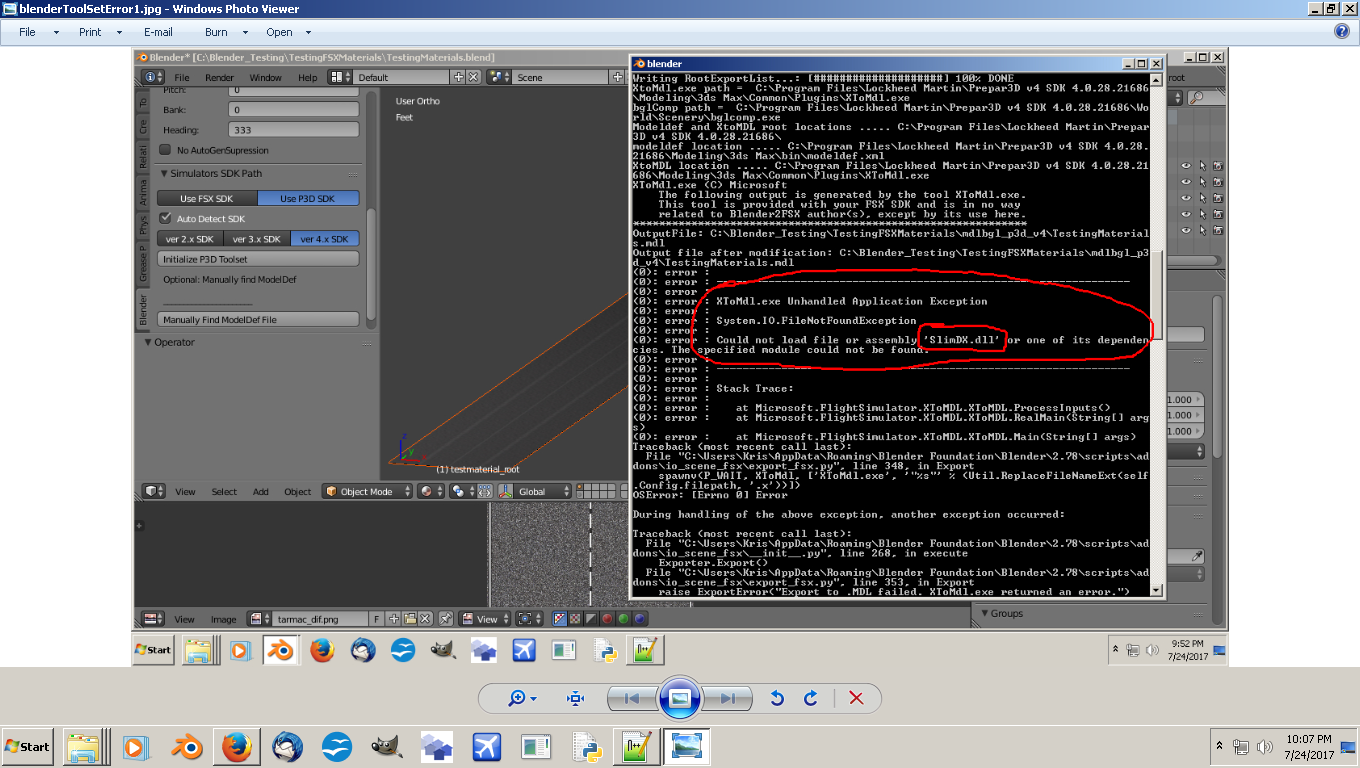
Task: Open the Blender Info editor type selector
Action: point(152,77)
